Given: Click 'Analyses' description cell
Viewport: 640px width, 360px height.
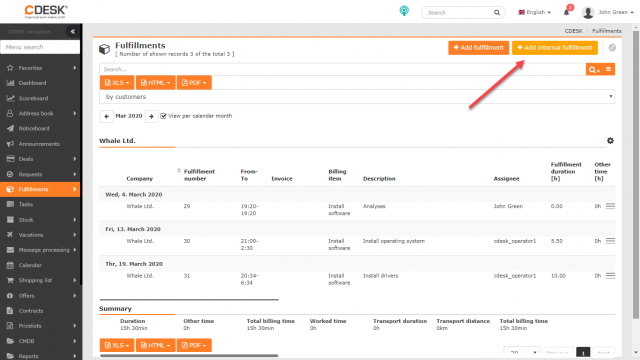Looking at the screenshot, I should point(374,207).
